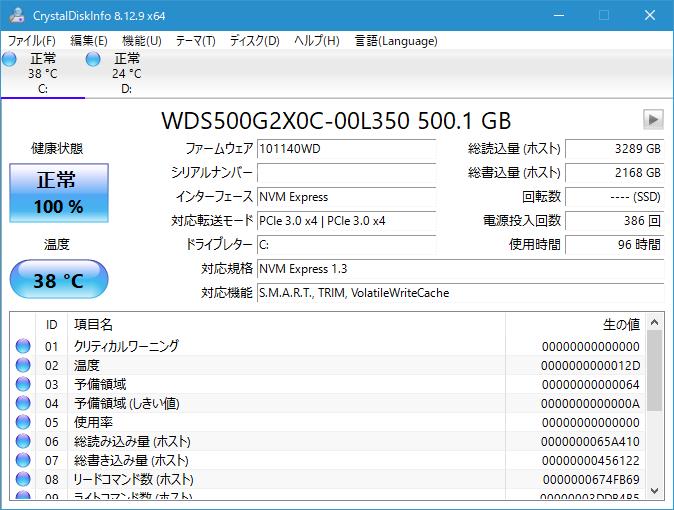Click the blue status orb for drive C:
The height and width of the screenshot is (510, 674).
(9, 59)
